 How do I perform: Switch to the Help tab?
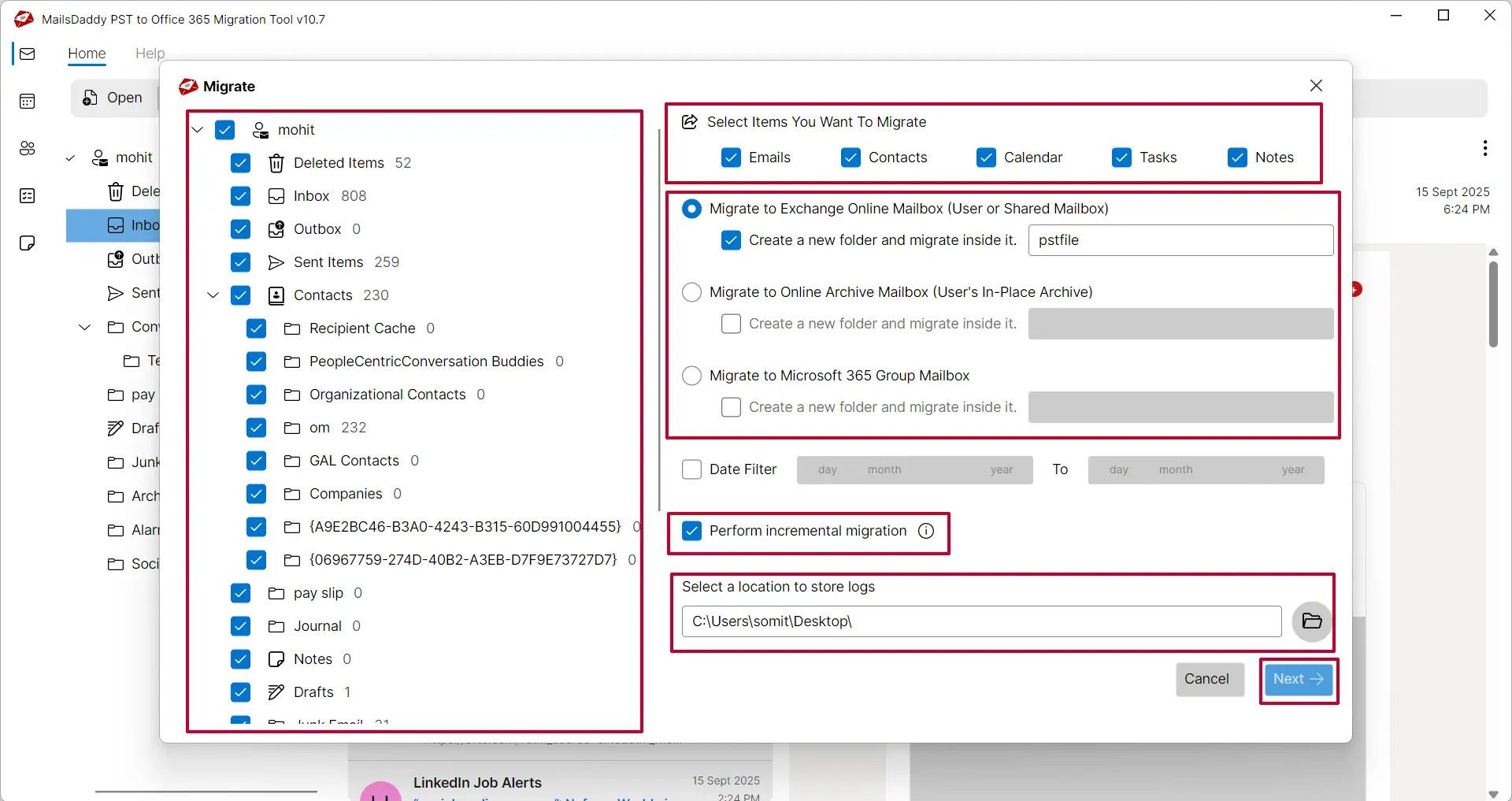(x=150, y=54)
